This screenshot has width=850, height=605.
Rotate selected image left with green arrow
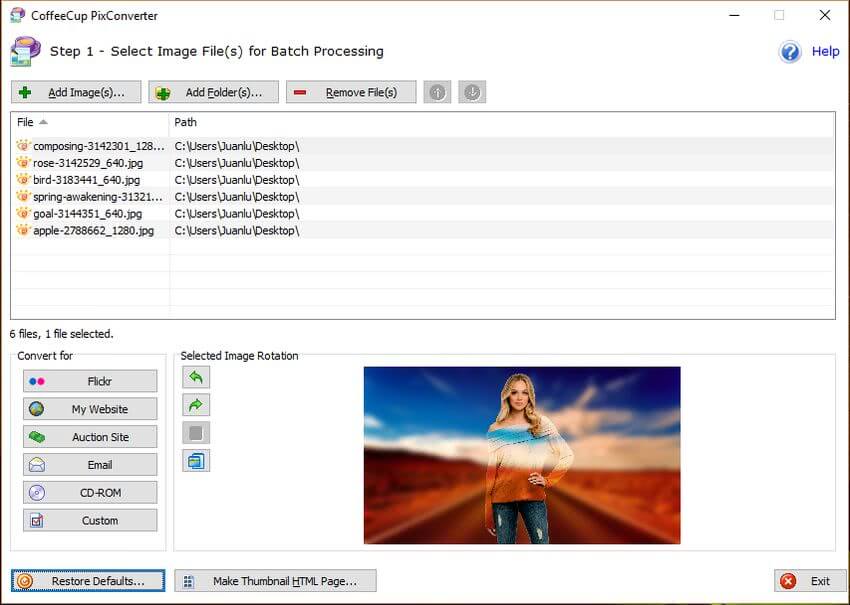196,377
